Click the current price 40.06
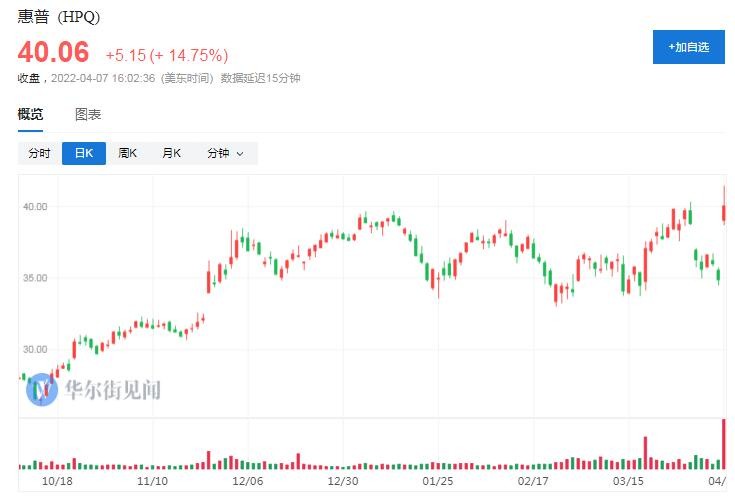735x502 pixels. pos(53,52)
